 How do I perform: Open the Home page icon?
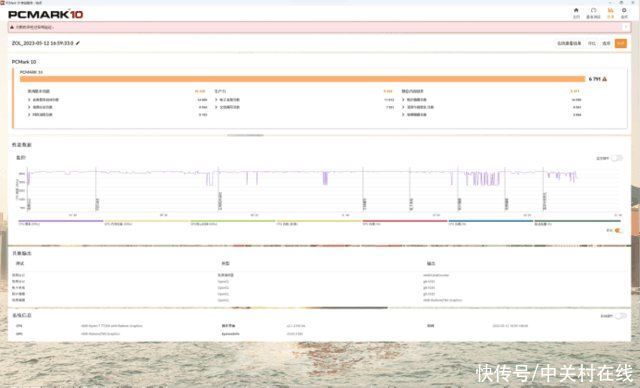pyautogui.click(x=576, y=10)
